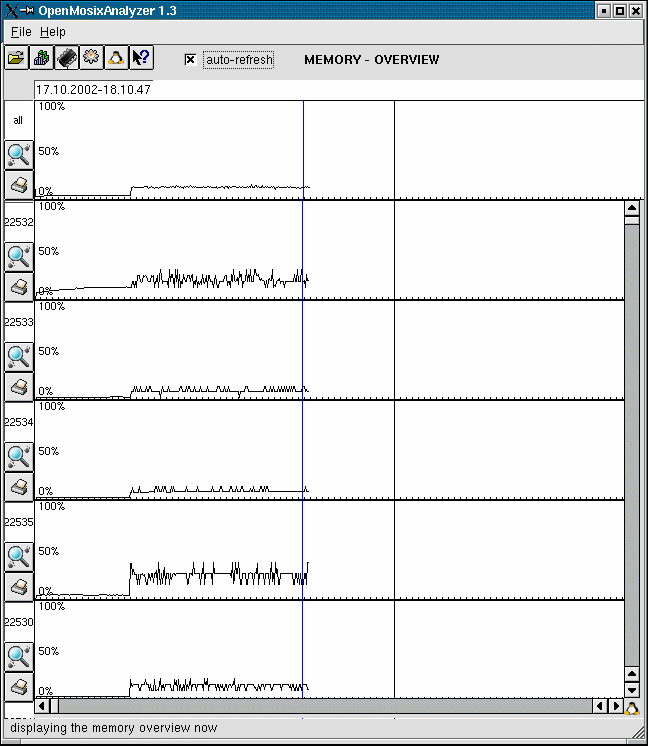Open the load overview bar chart icon
This screenshot has height=746, width=648.
[x=42, y=59]
